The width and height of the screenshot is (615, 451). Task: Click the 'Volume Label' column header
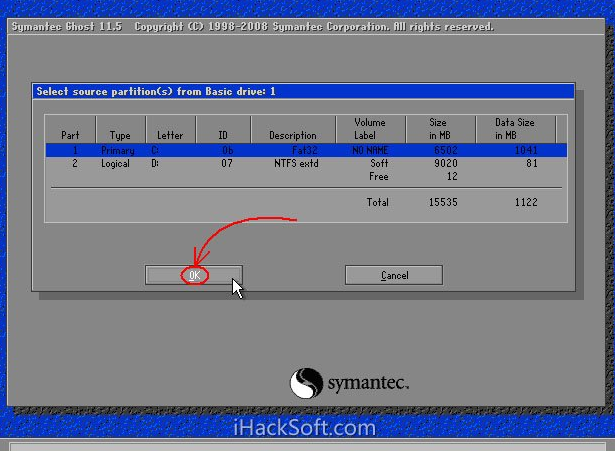tap(369, 129)
